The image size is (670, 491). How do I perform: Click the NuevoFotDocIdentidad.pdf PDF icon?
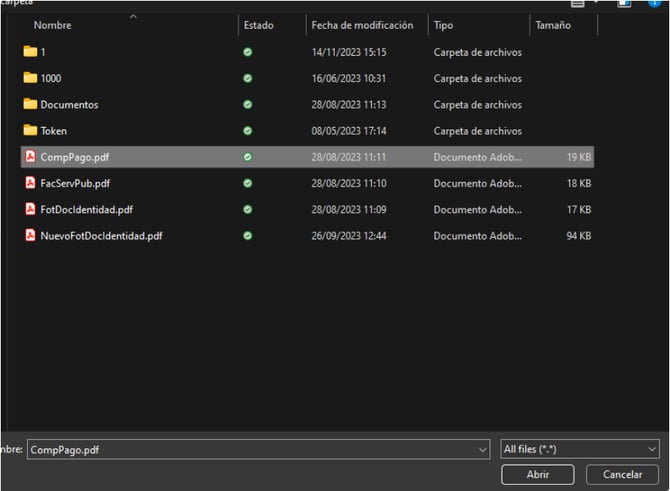pyautogui.click(x=30, y=236)
